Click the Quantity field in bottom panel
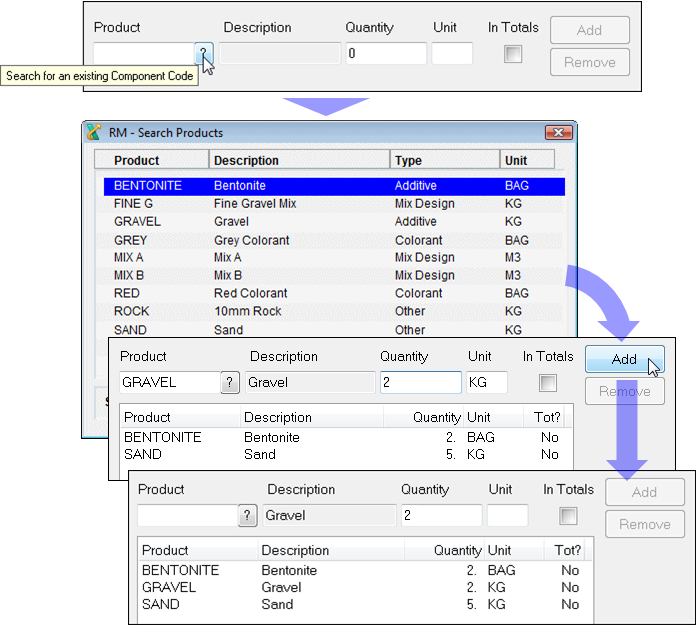696x625 pixels. (442, 515)
